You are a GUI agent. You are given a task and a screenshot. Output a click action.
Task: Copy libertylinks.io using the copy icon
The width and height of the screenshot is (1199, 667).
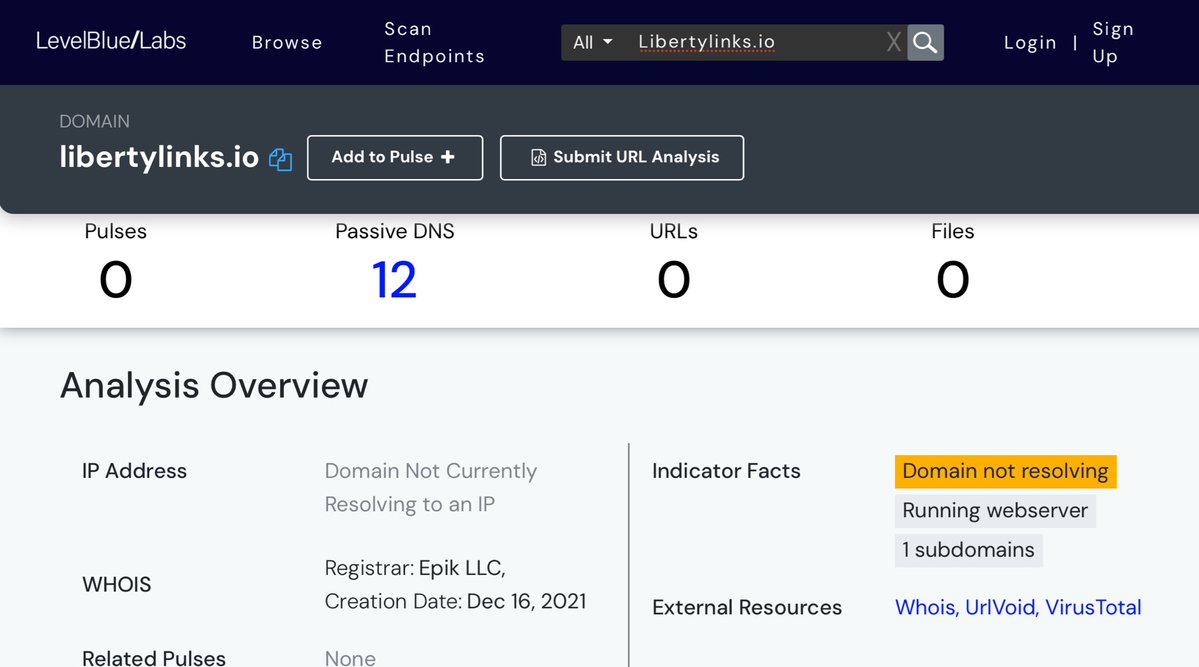[x=281, y=159]
